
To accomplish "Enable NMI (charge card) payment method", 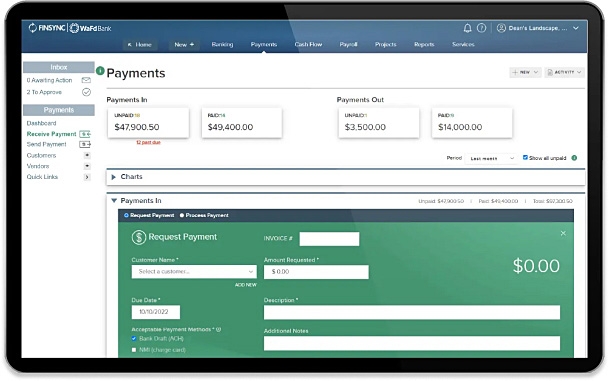I will point(134,350).
